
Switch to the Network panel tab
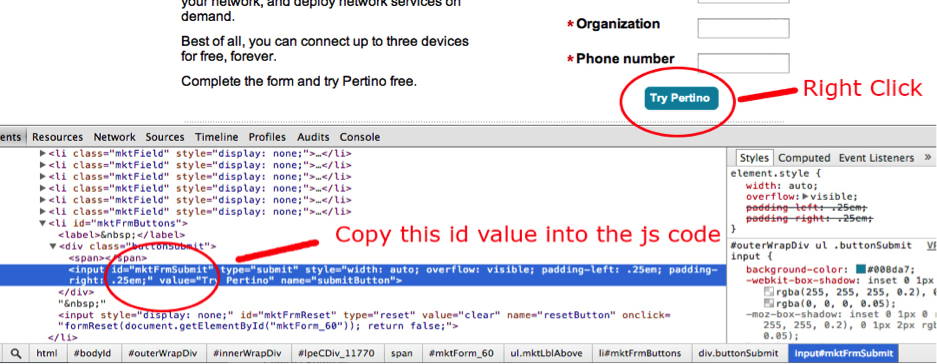114,137
